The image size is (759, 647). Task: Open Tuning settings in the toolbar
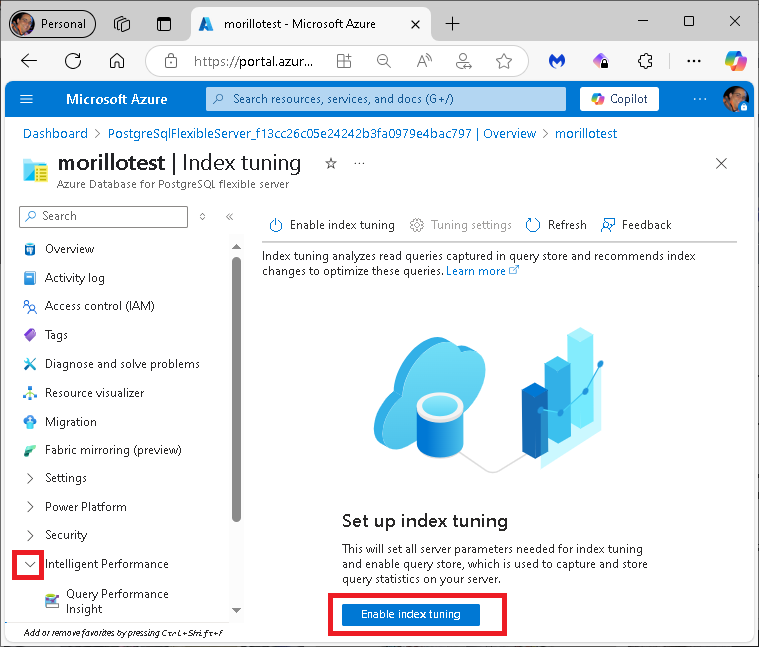coord(461,225)
